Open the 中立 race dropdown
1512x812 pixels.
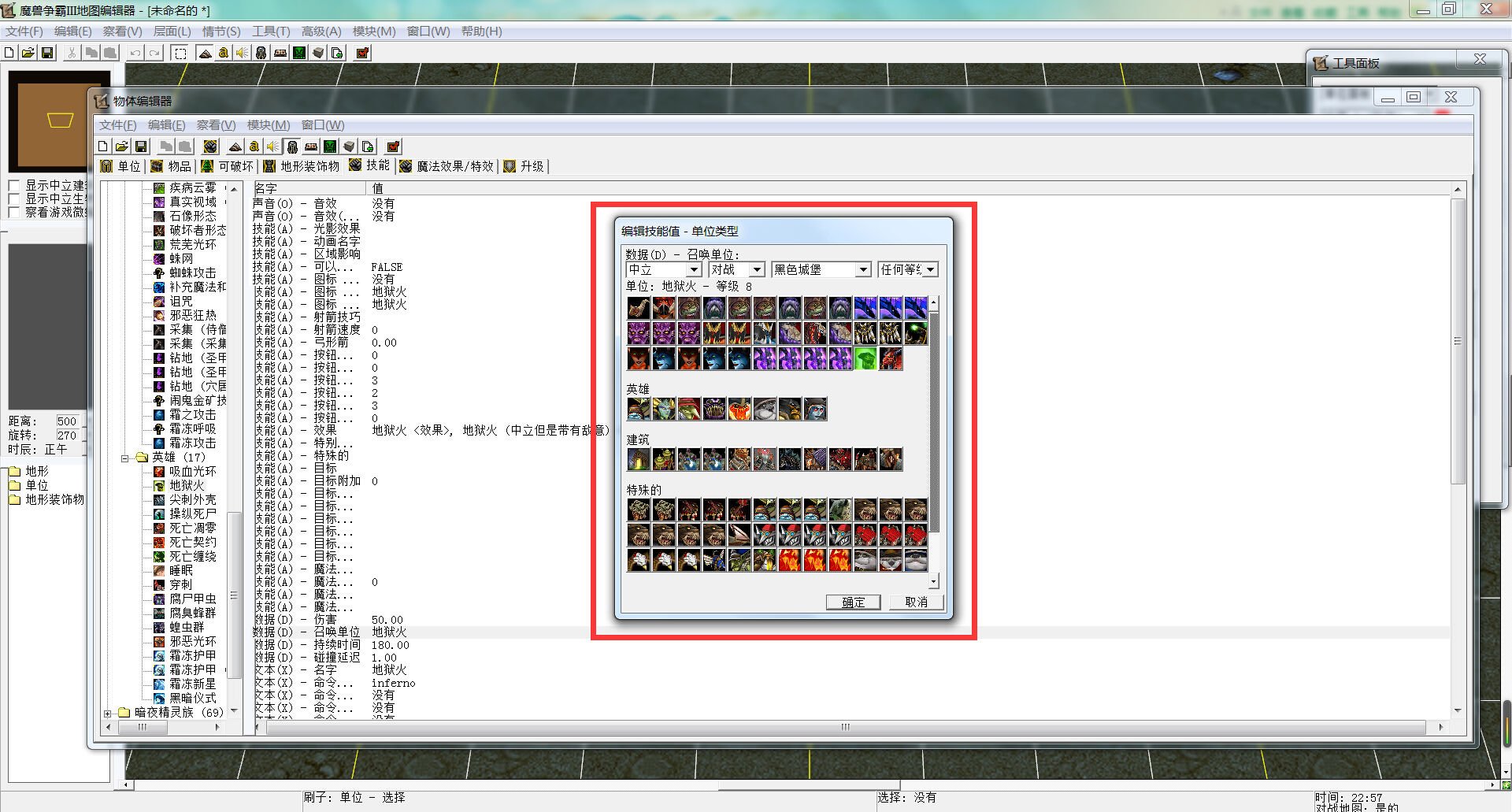694,270
